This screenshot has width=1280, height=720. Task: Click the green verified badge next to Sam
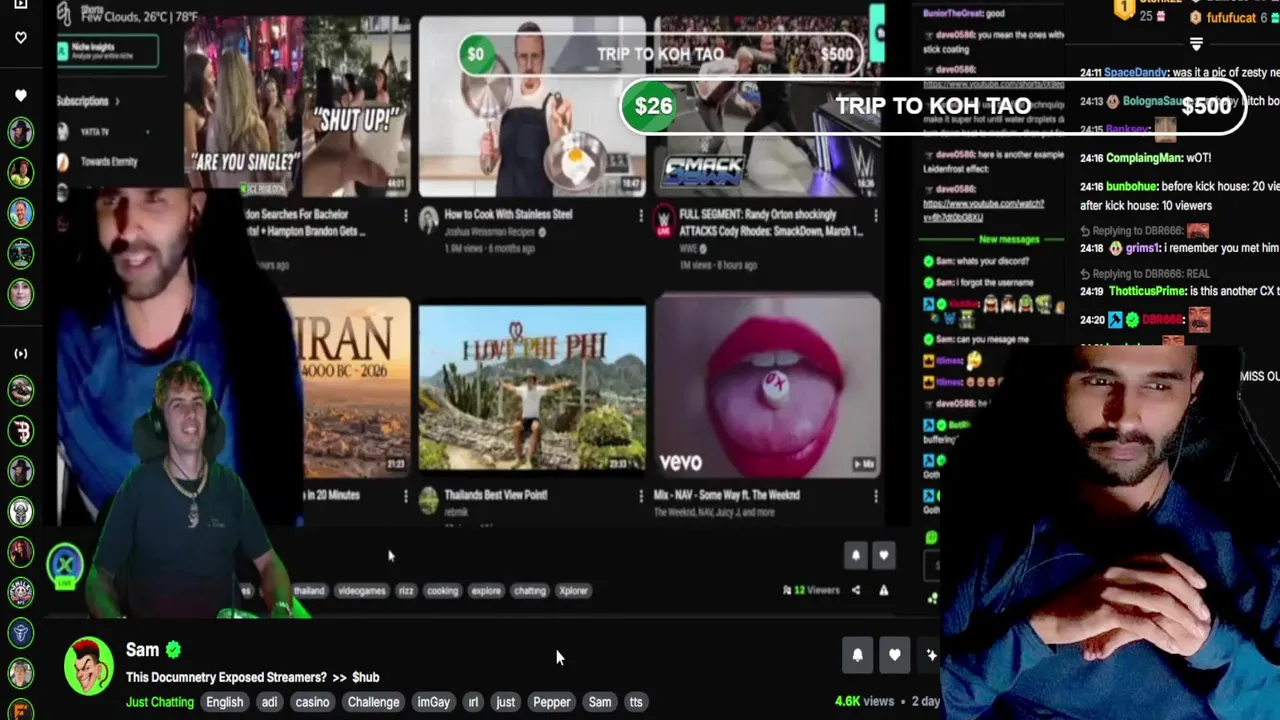173,650
